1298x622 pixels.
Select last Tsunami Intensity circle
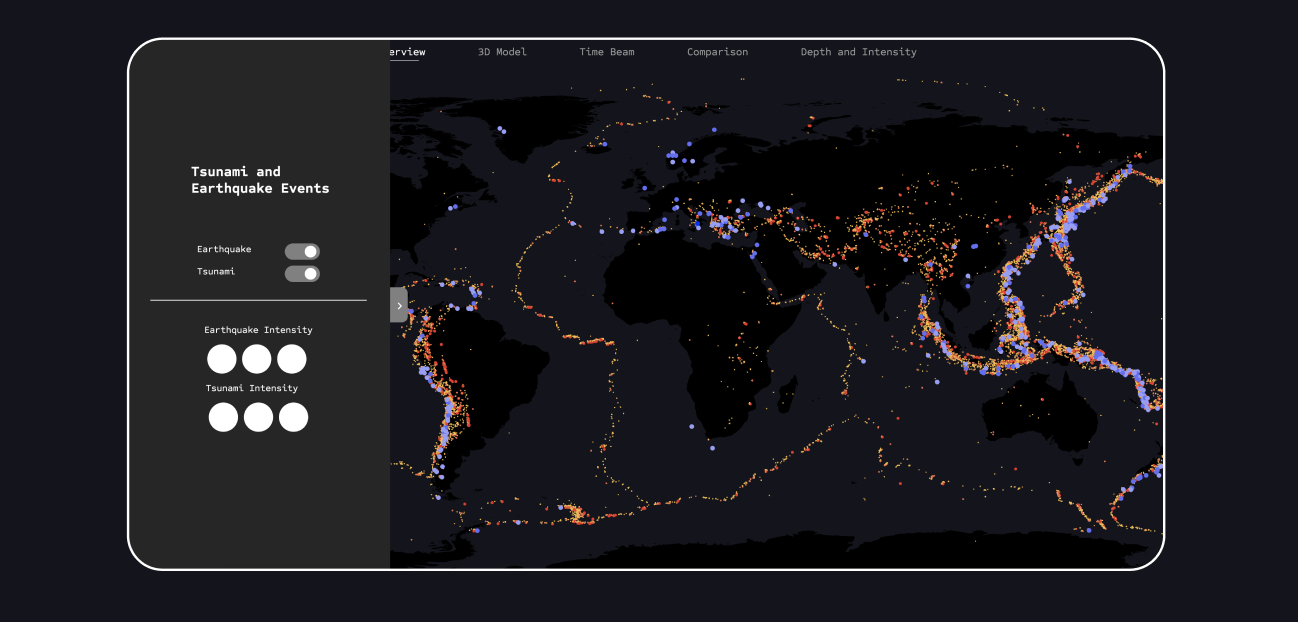[293, 417]
